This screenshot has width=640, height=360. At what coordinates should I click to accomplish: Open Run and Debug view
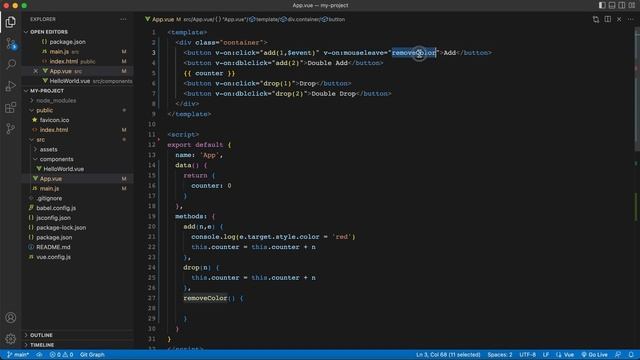11,86
